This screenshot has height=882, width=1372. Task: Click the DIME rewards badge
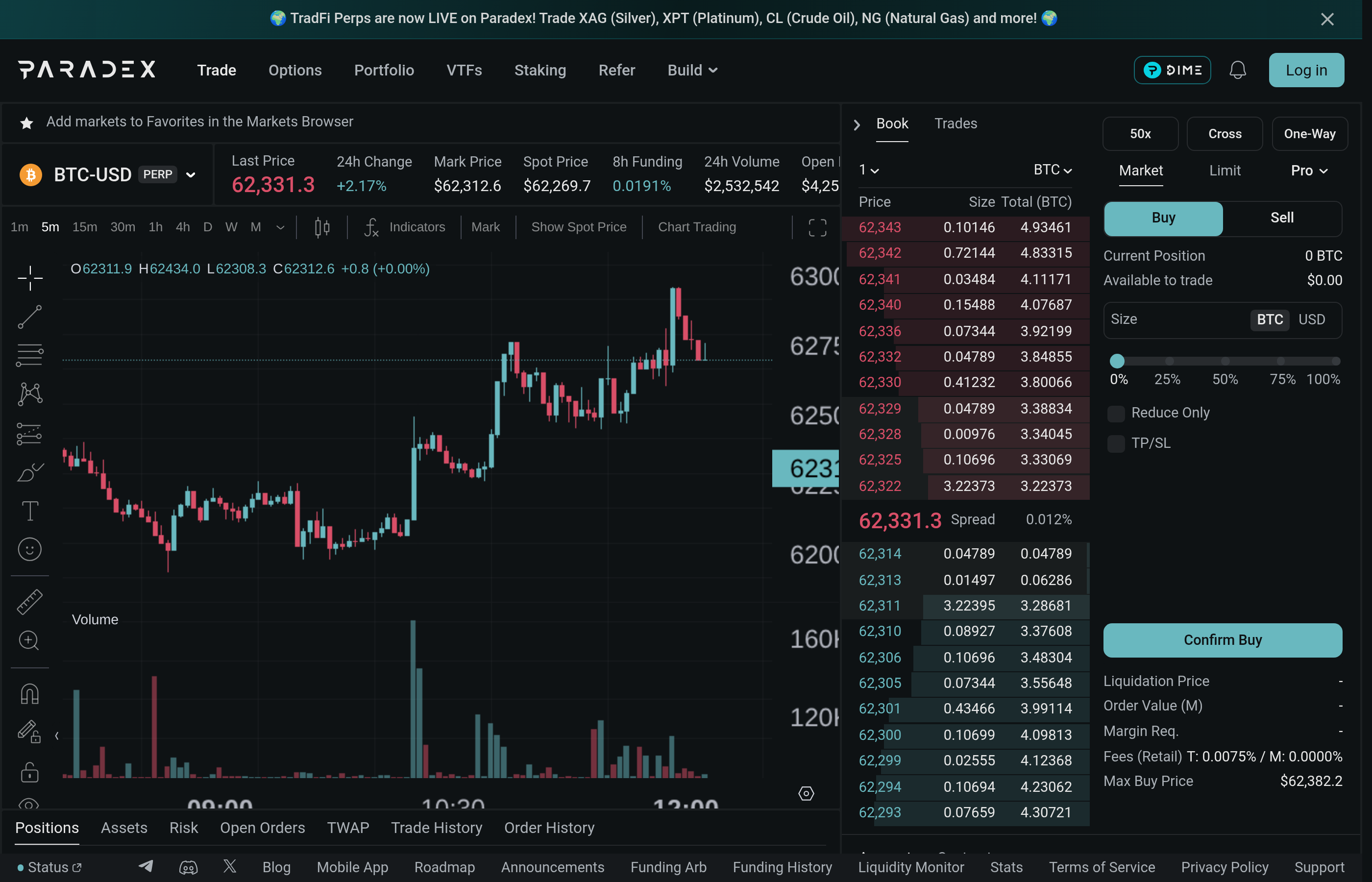[x=1172, y=70]
